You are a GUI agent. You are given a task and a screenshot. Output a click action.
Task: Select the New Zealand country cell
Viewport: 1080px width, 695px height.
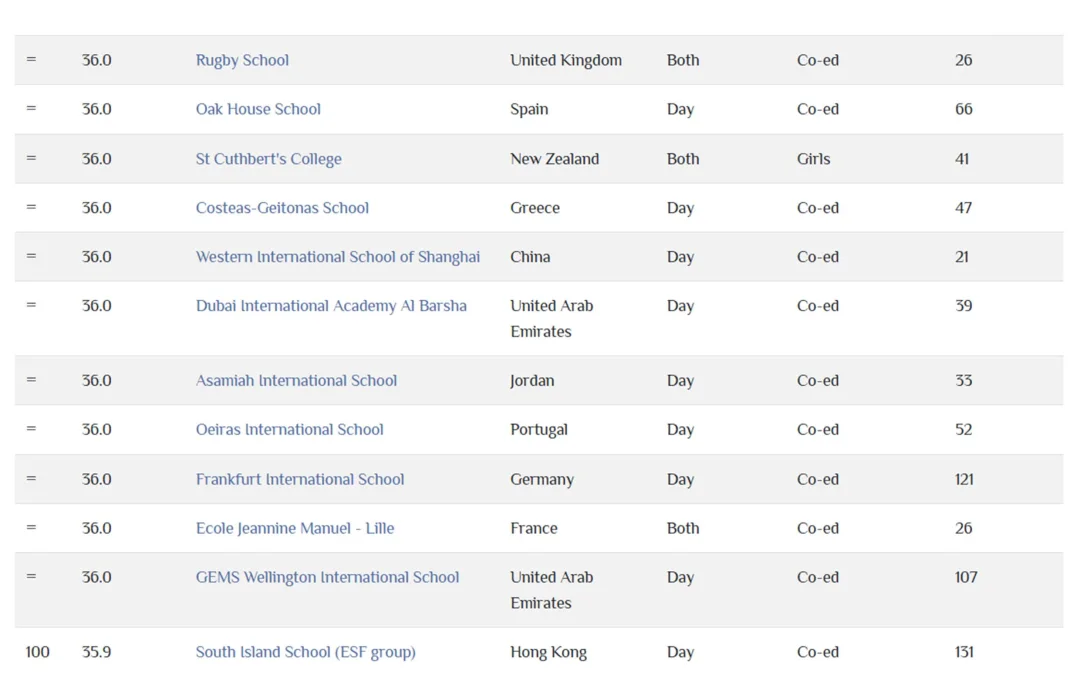[554, 159]
